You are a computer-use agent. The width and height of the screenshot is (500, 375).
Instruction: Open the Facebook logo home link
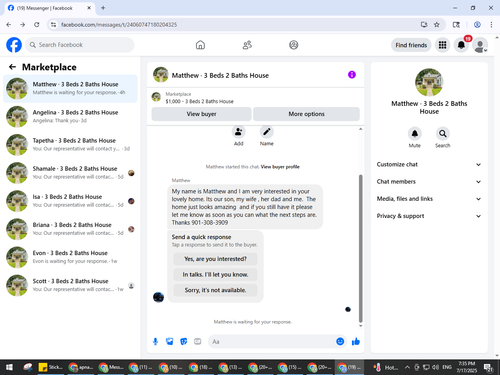[x=14, y=45]
